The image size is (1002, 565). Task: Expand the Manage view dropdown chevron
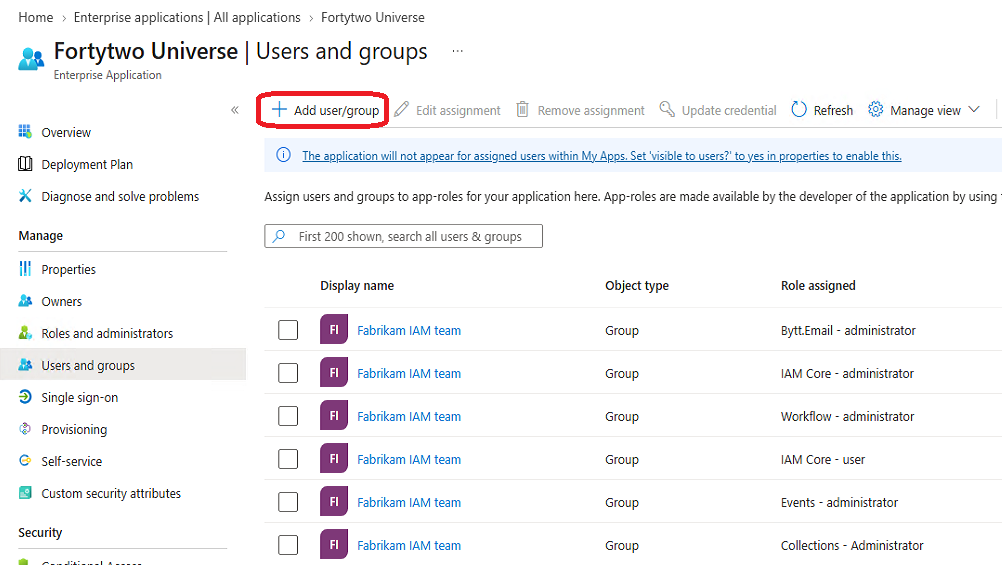pos(974,109)
